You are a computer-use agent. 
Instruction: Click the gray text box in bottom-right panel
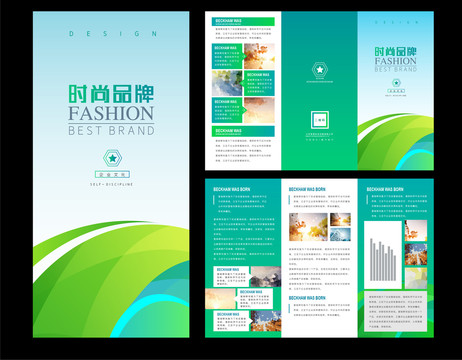point(395,311)
